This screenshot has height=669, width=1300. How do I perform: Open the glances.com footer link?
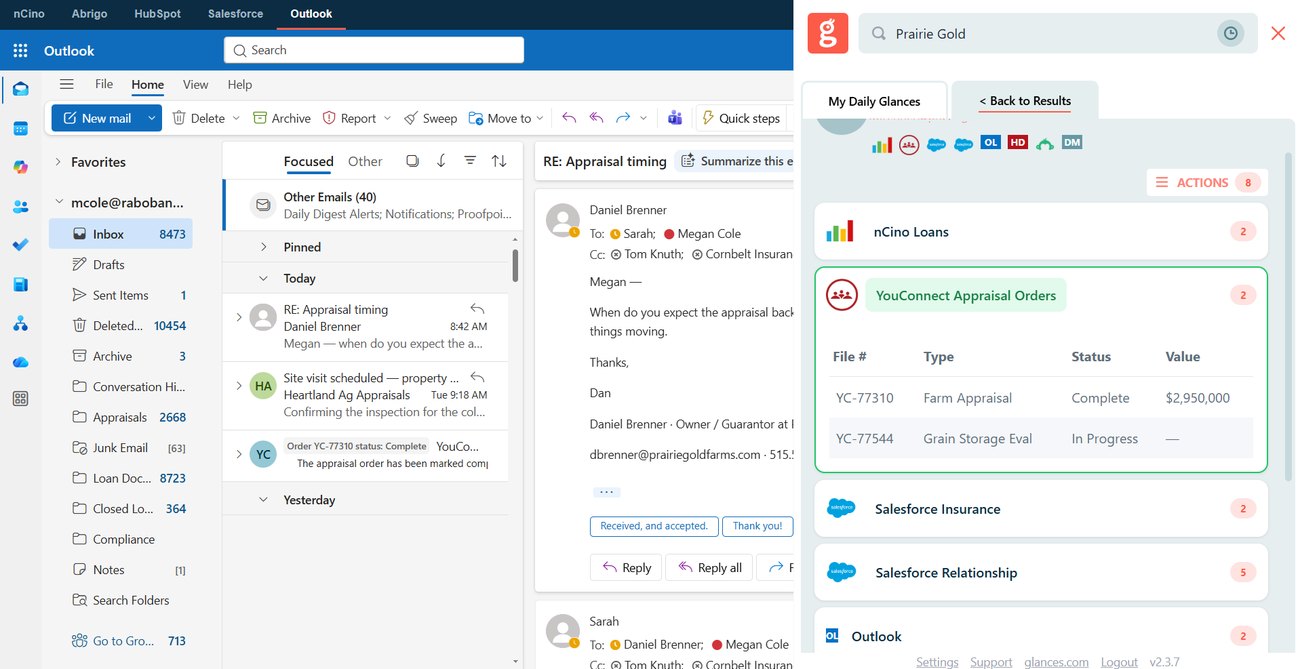[1057, 662]
